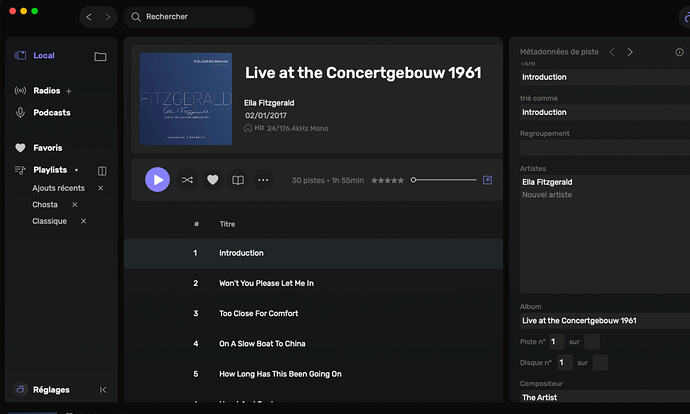The image size is (690, 414).
Task: Click the Titre column header
Action: pos(227,224)
